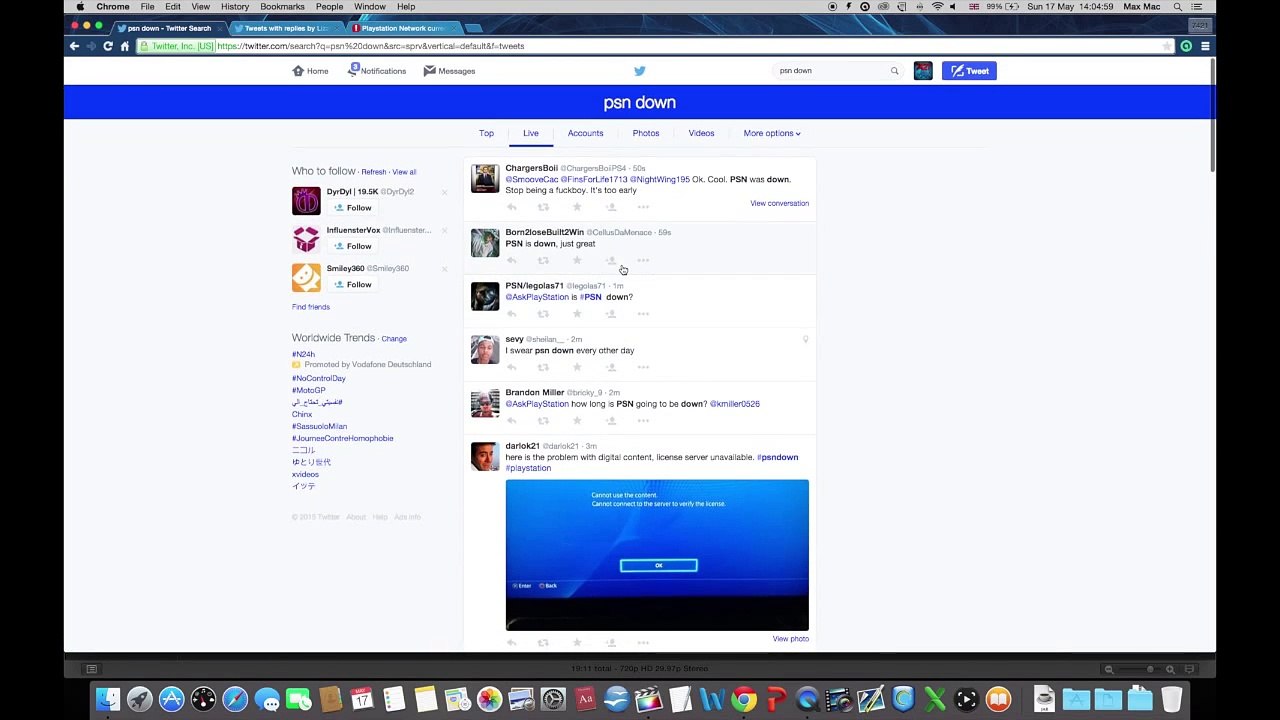Viewport: 1280px width, 720px height.
Task: Retweet the sevy tweet
Action: (543, 367)
